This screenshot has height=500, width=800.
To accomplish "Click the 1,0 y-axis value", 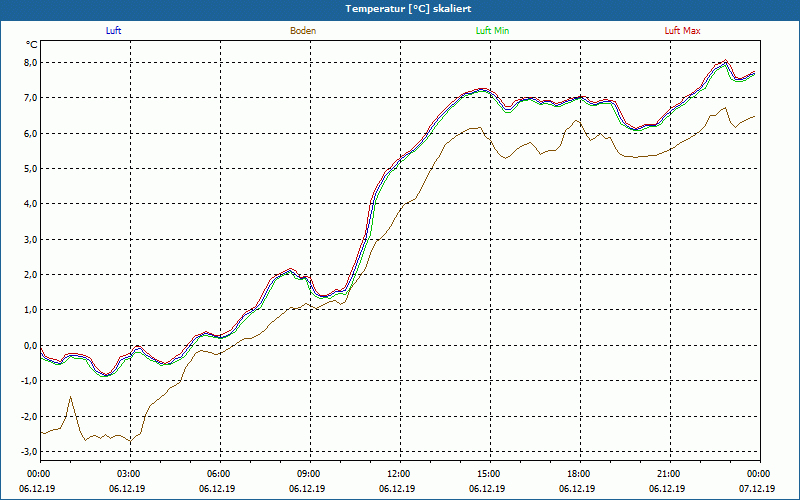I will pos(31,310).
